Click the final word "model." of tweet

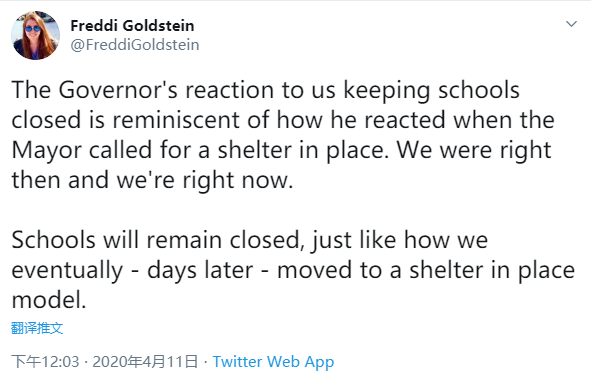click(x=49, y=300)
